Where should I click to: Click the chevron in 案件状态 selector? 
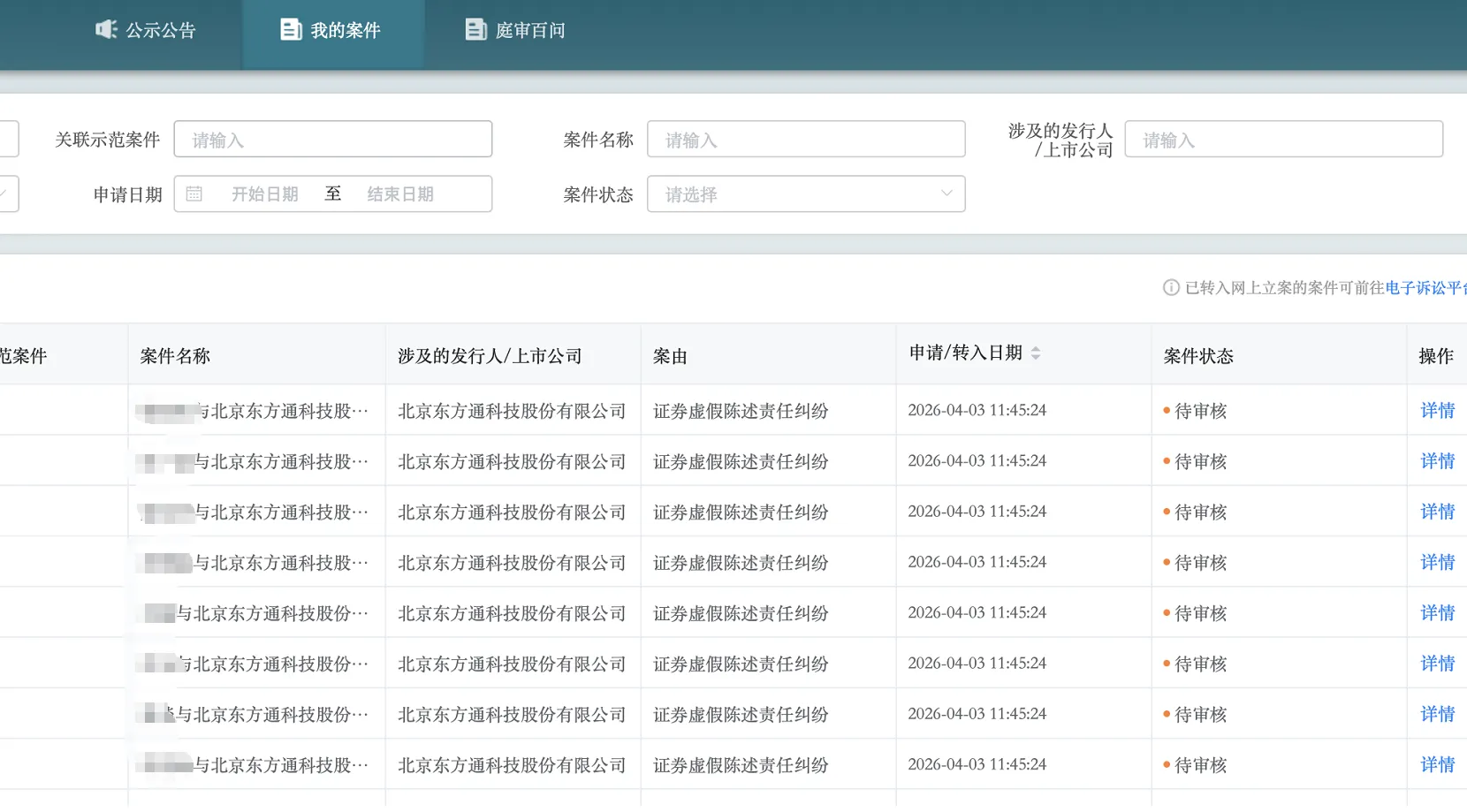click(x=946, y=194)
